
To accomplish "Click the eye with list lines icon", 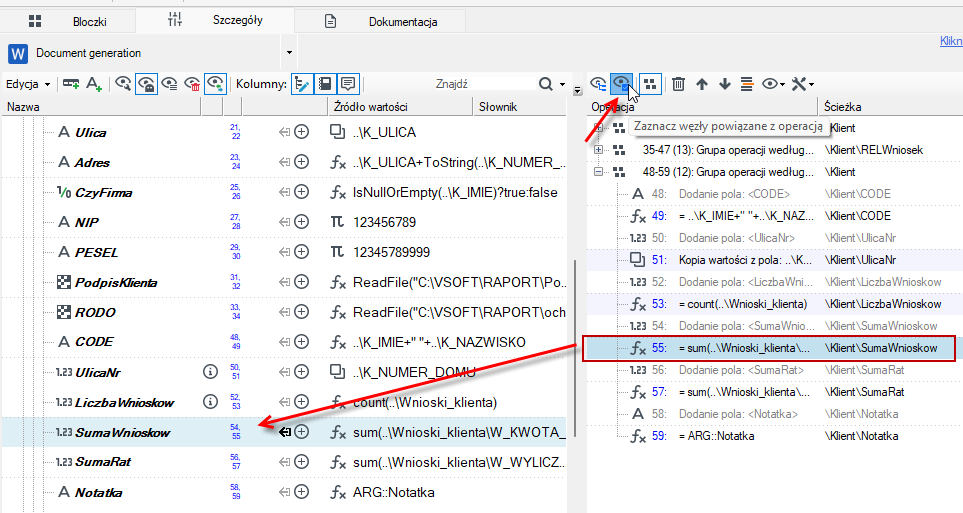I will pyautogui.click(x=169, y=84).
